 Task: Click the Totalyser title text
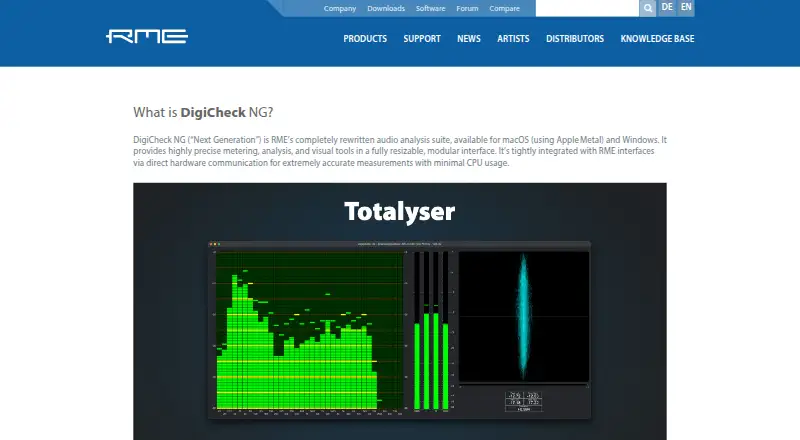[399, 212]
